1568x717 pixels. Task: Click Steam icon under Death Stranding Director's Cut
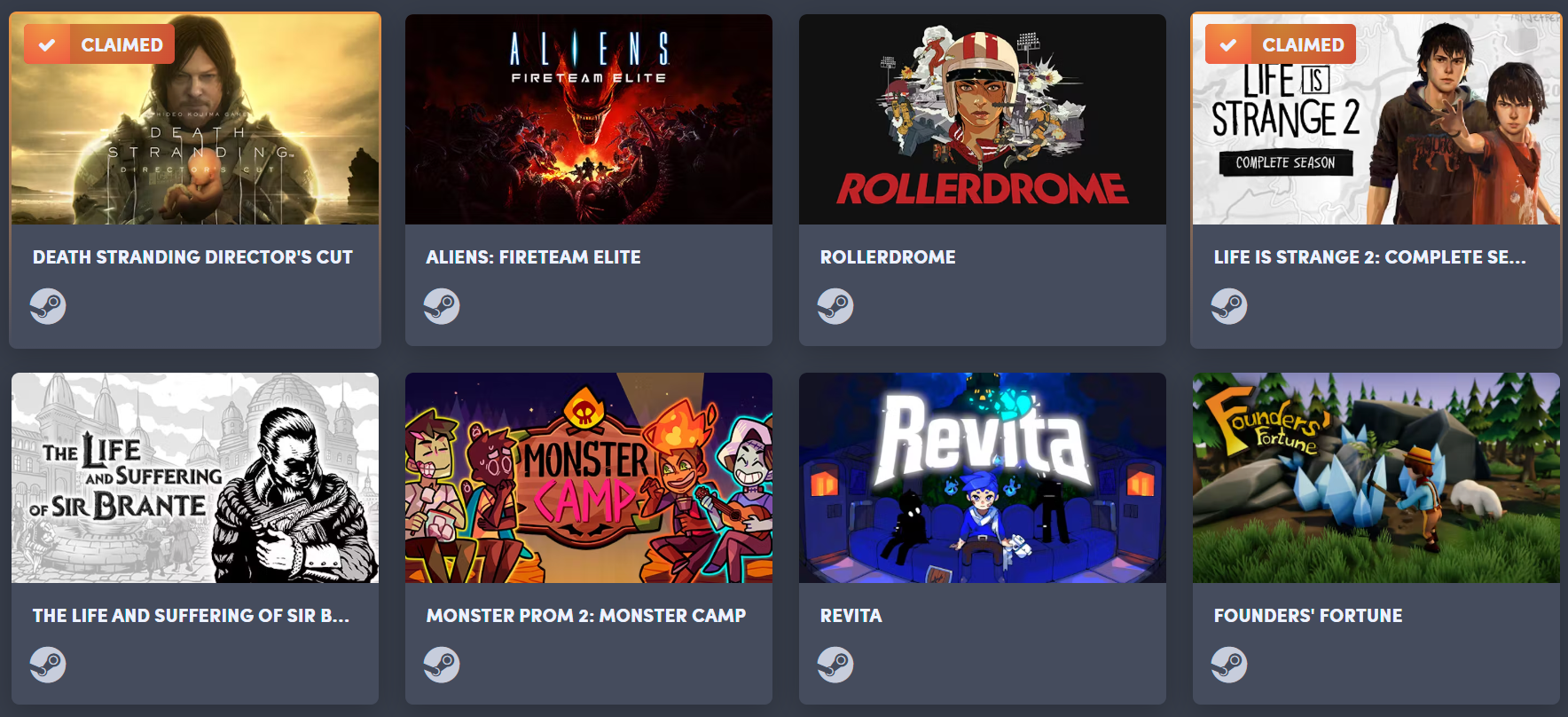(48, 306)
